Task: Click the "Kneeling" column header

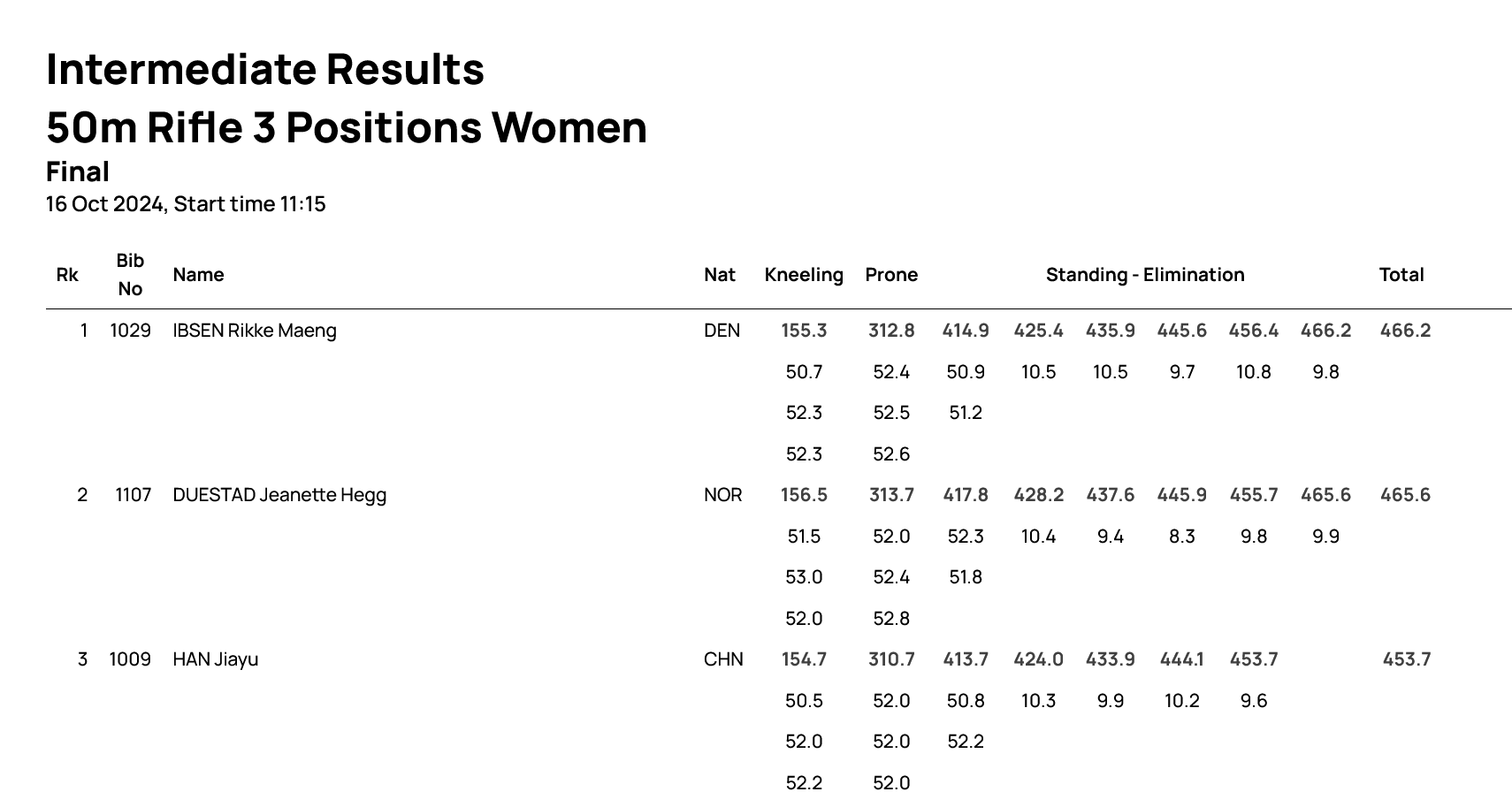Action: (x=804, y=275)
